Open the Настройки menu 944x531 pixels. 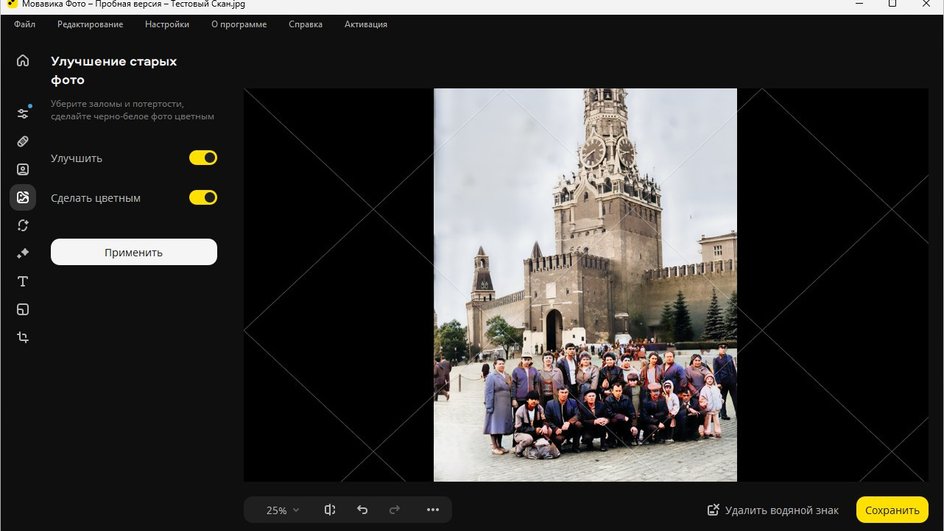(167, 24)
